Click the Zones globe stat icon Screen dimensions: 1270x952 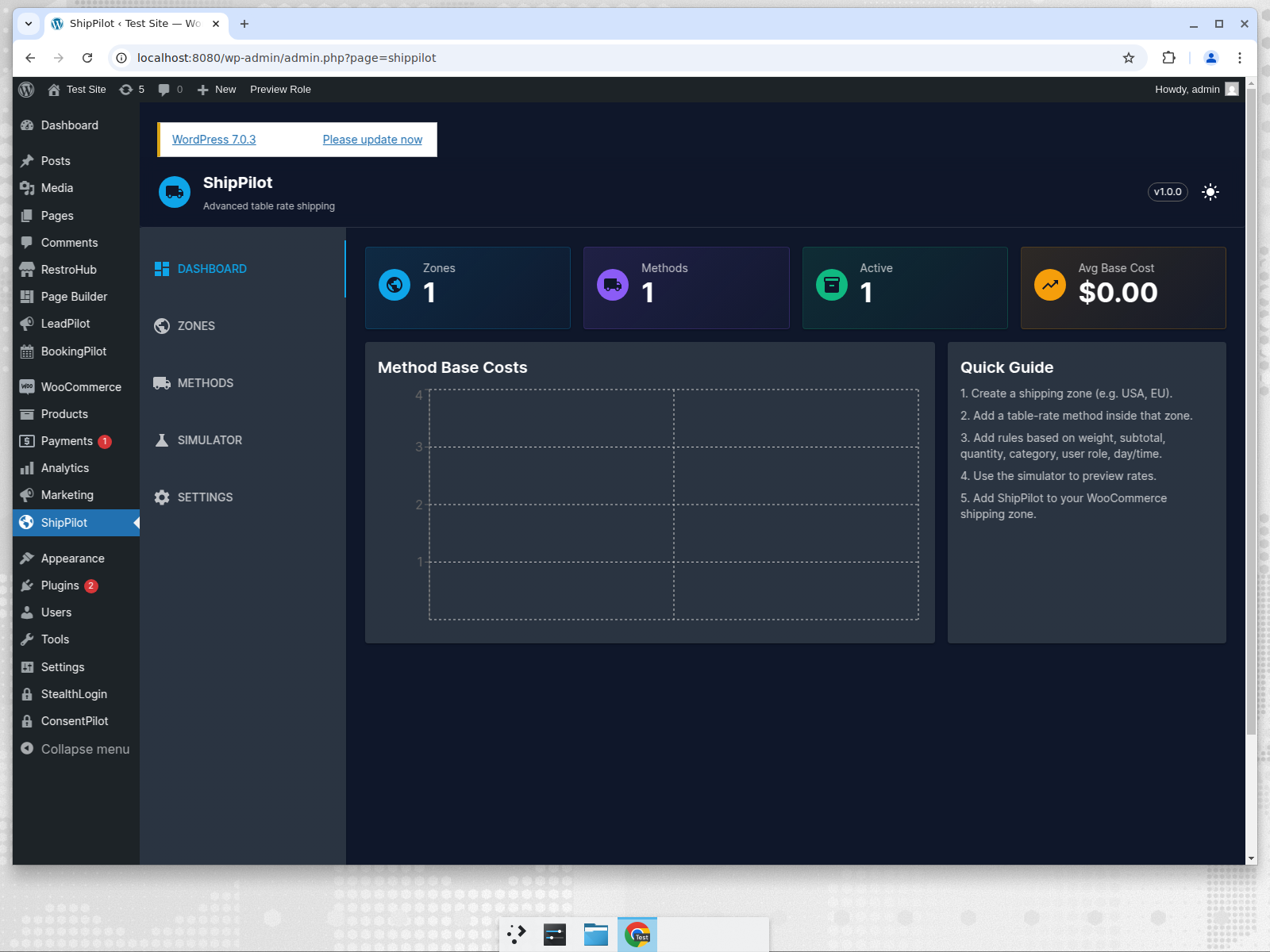394,285
